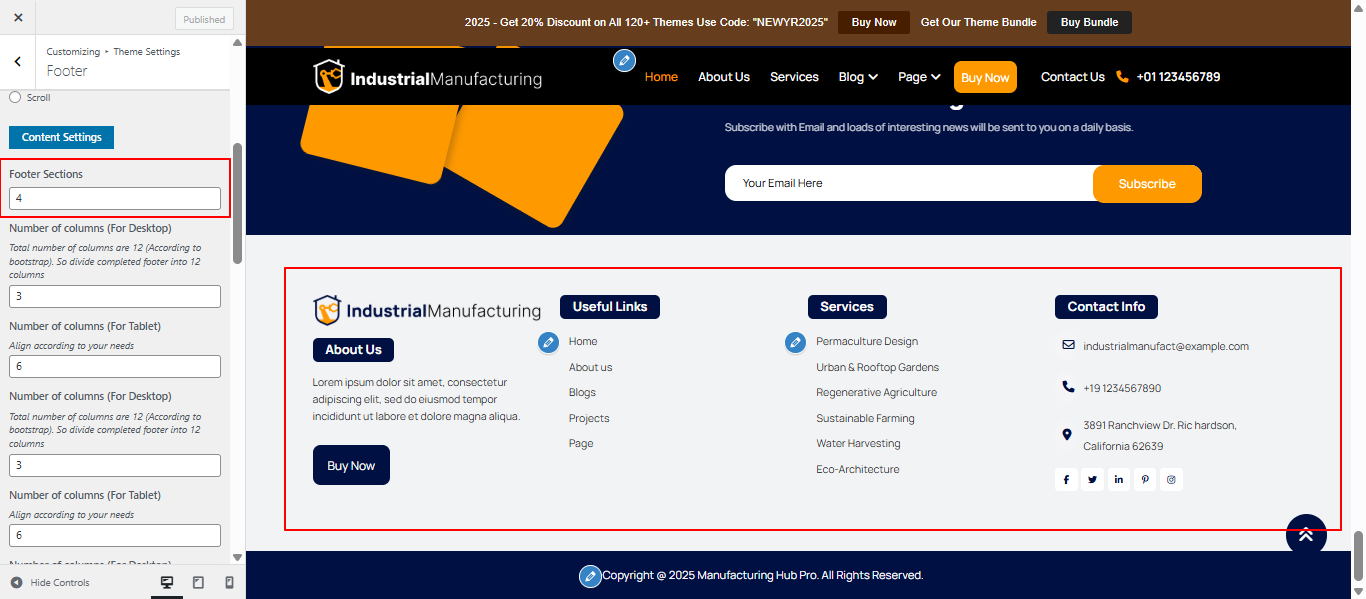The height and width of the screenshot is (599, 1366).
Task: Click the edit pencil next to Useful Links list
Action: (x=548, y=343)
